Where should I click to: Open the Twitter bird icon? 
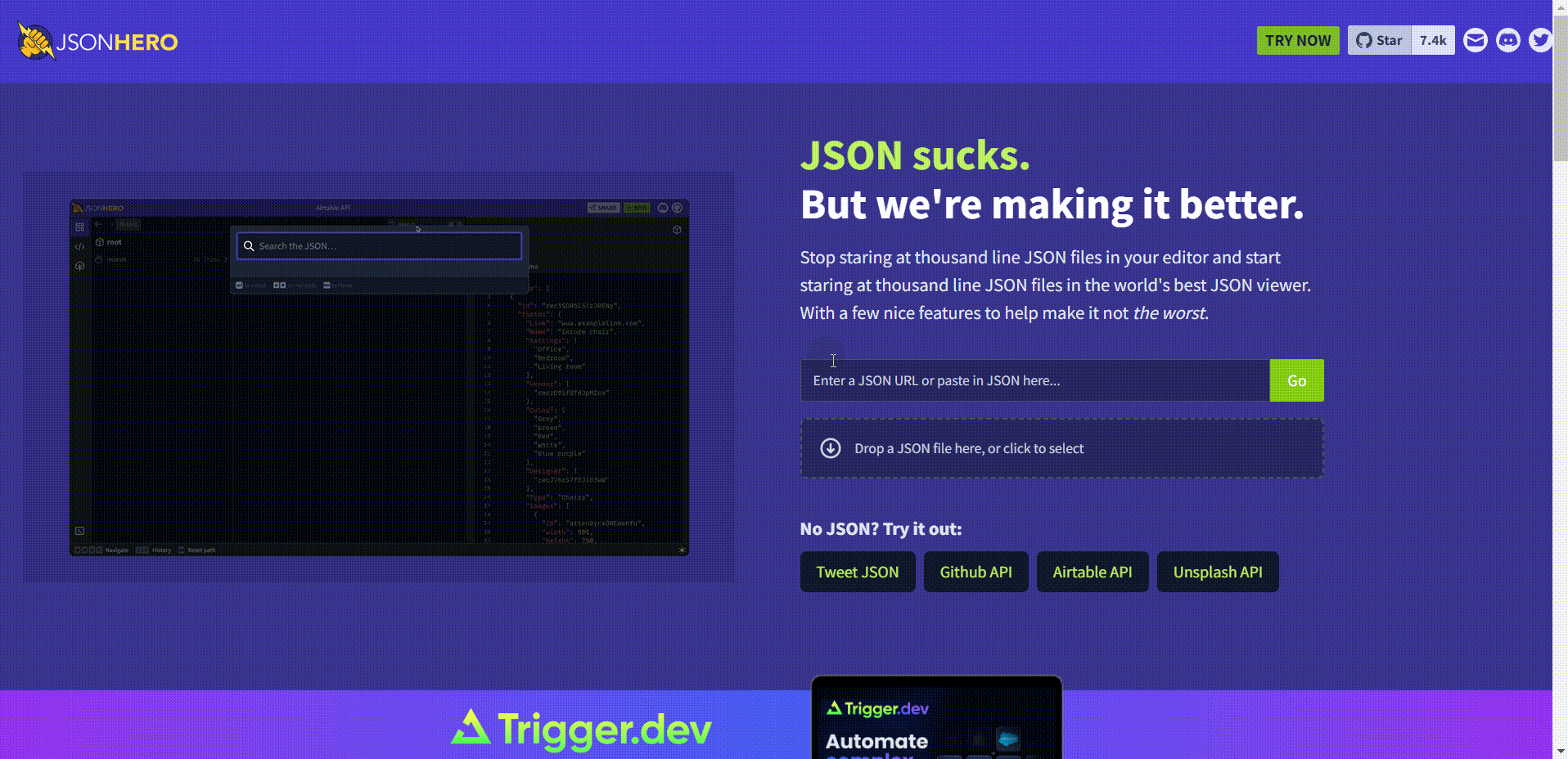pos(1540,40)
